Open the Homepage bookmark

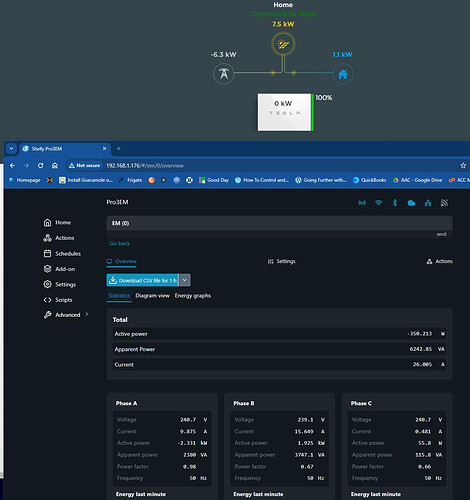(x=24, y=180)
